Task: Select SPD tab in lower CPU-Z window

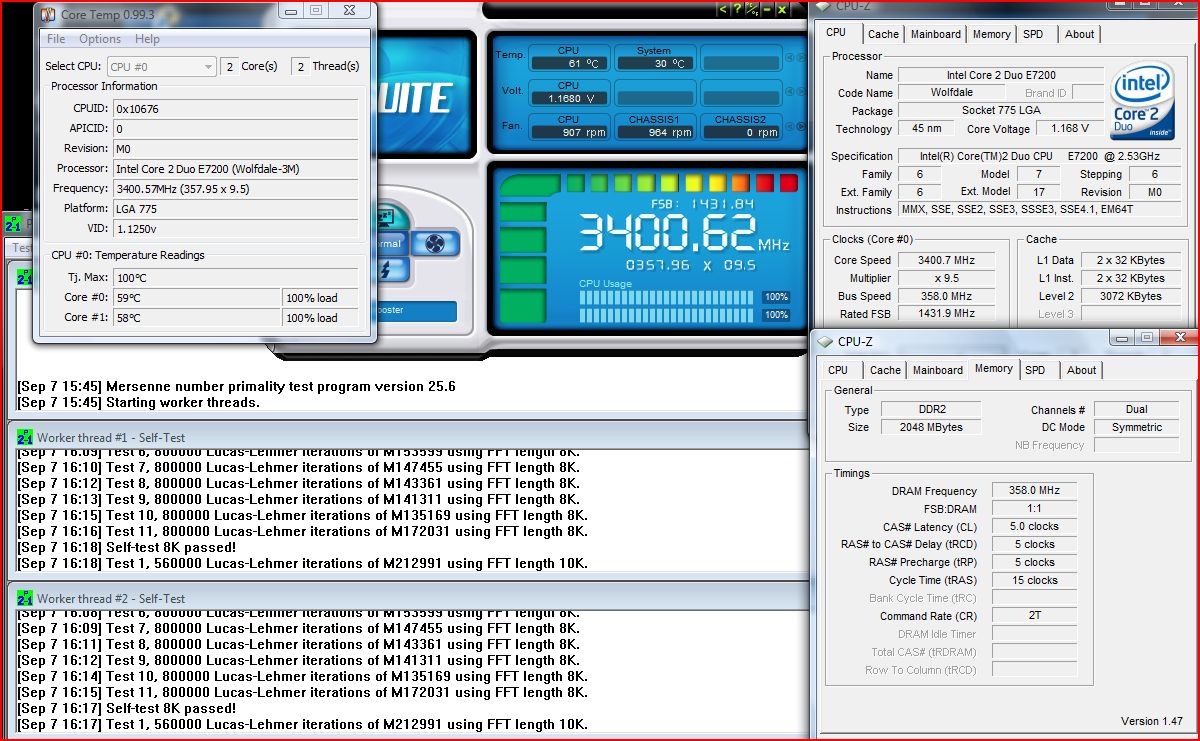Action: 1035,370
